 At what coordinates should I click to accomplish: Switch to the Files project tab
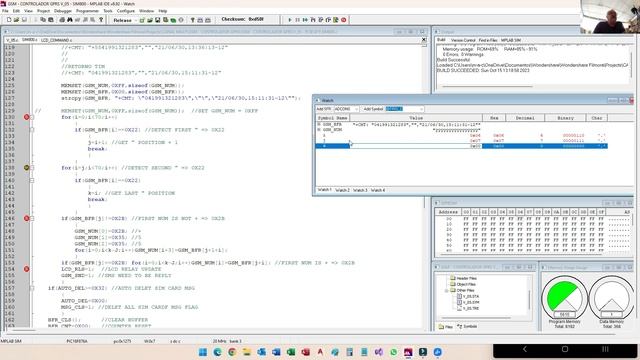[x=446, y=327]
